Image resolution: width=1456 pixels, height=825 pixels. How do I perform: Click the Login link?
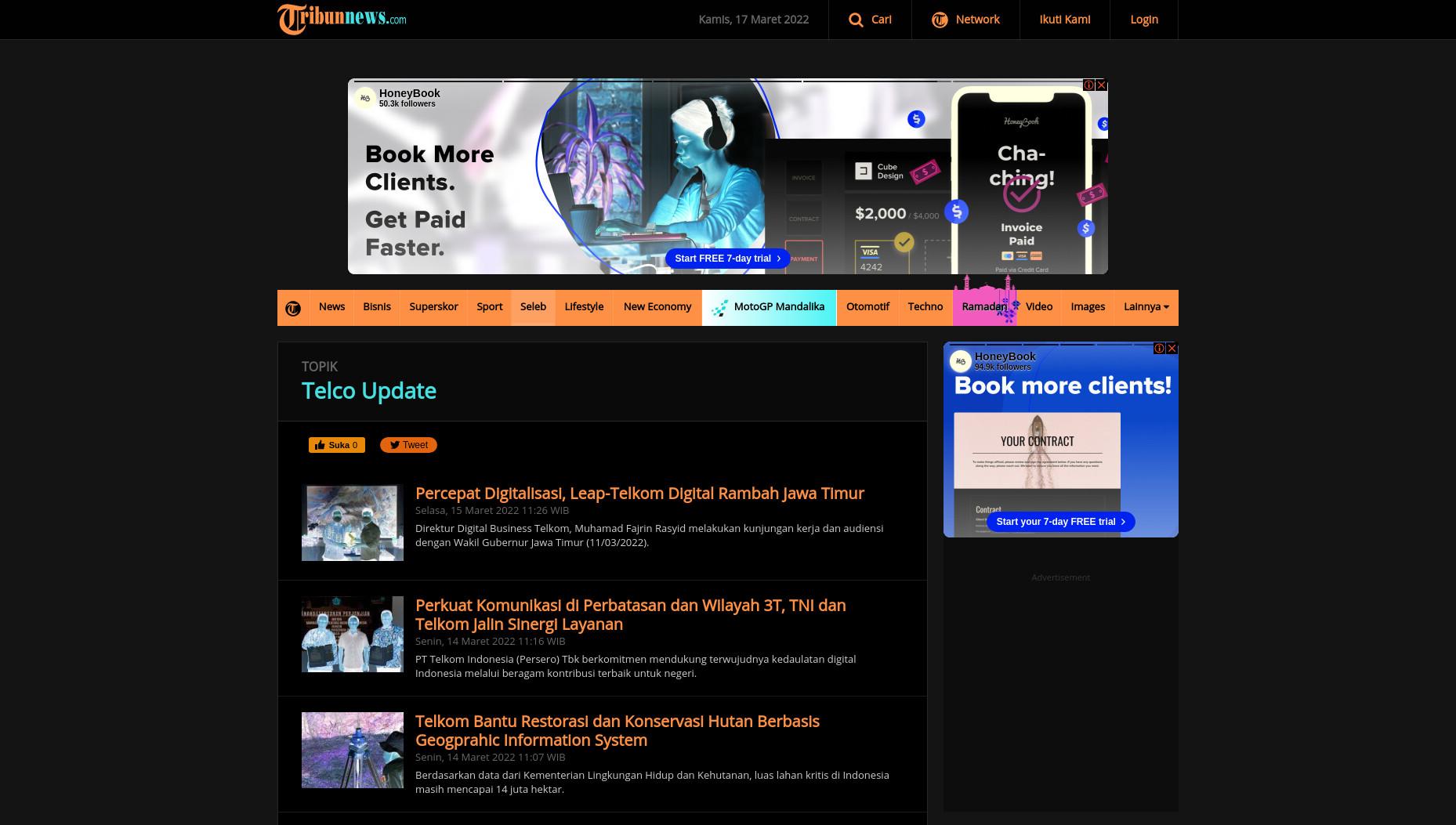pos(1144,20)
